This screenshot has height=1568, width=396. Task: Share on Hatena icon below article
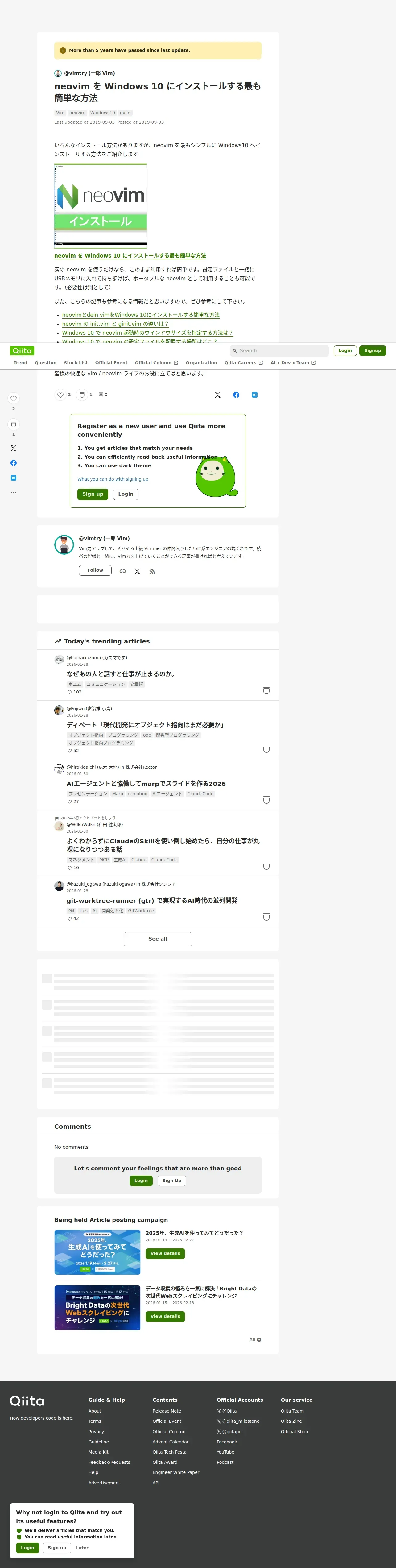pos(254,395)
